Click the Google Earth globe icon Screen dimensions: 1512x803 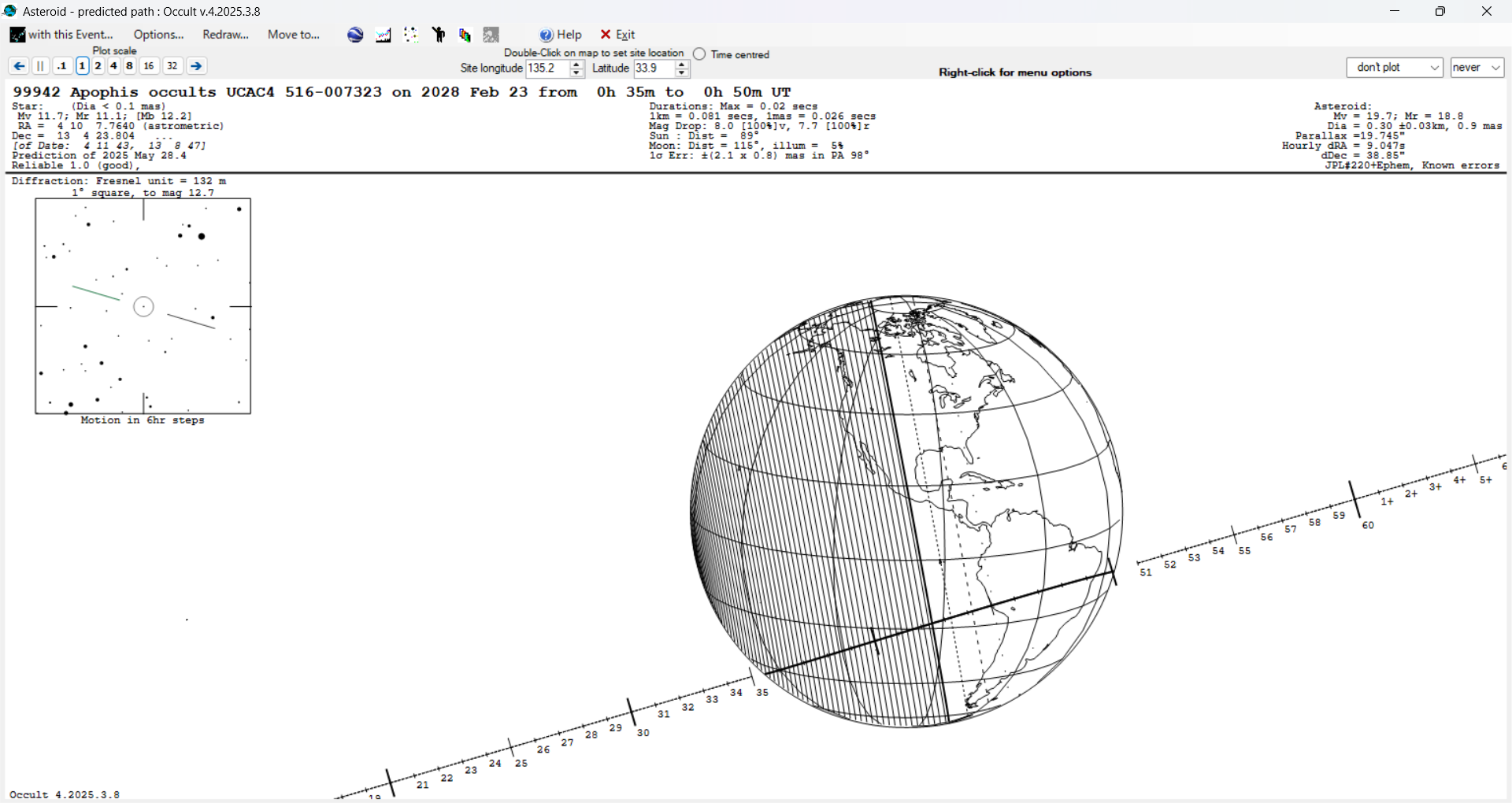point(356,35)
